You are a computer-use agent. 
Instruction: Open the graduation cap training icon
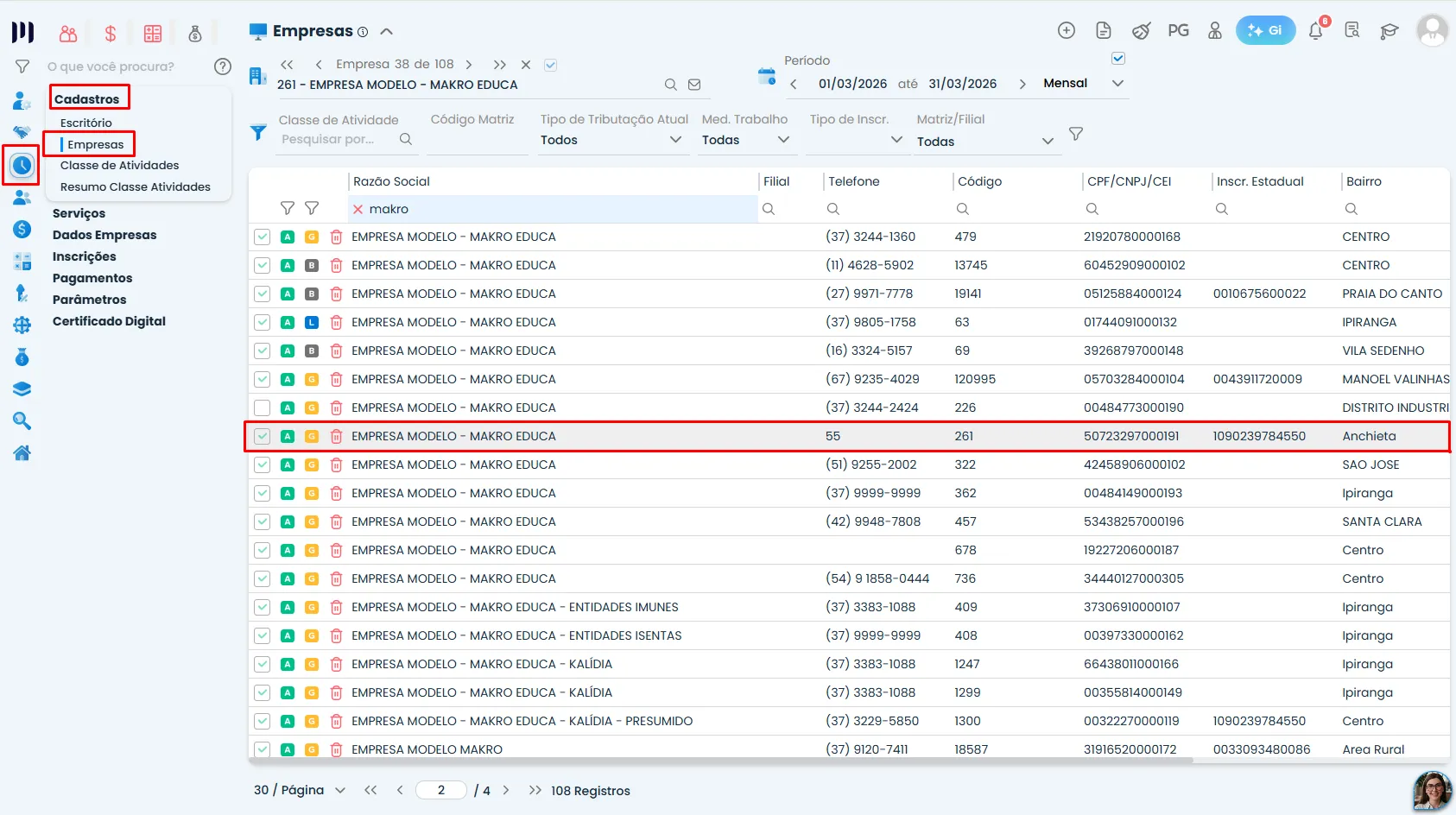[1389, 31]
